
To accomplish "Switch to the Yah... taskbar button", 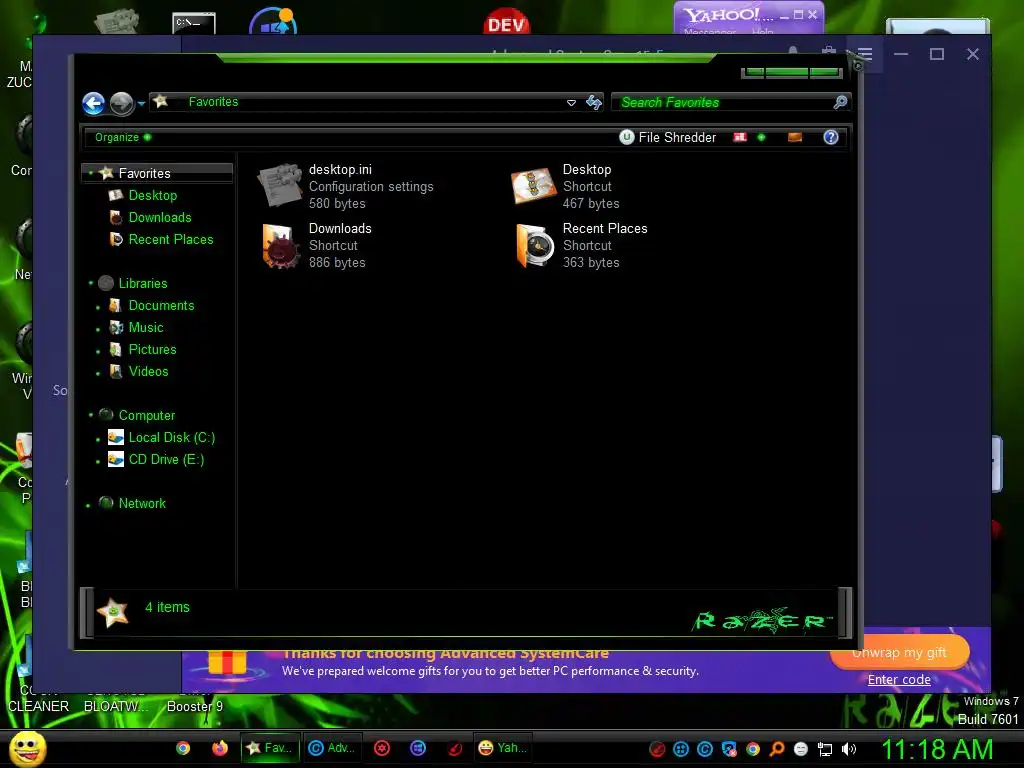I will pyautogui.click(x=503, y=748).
